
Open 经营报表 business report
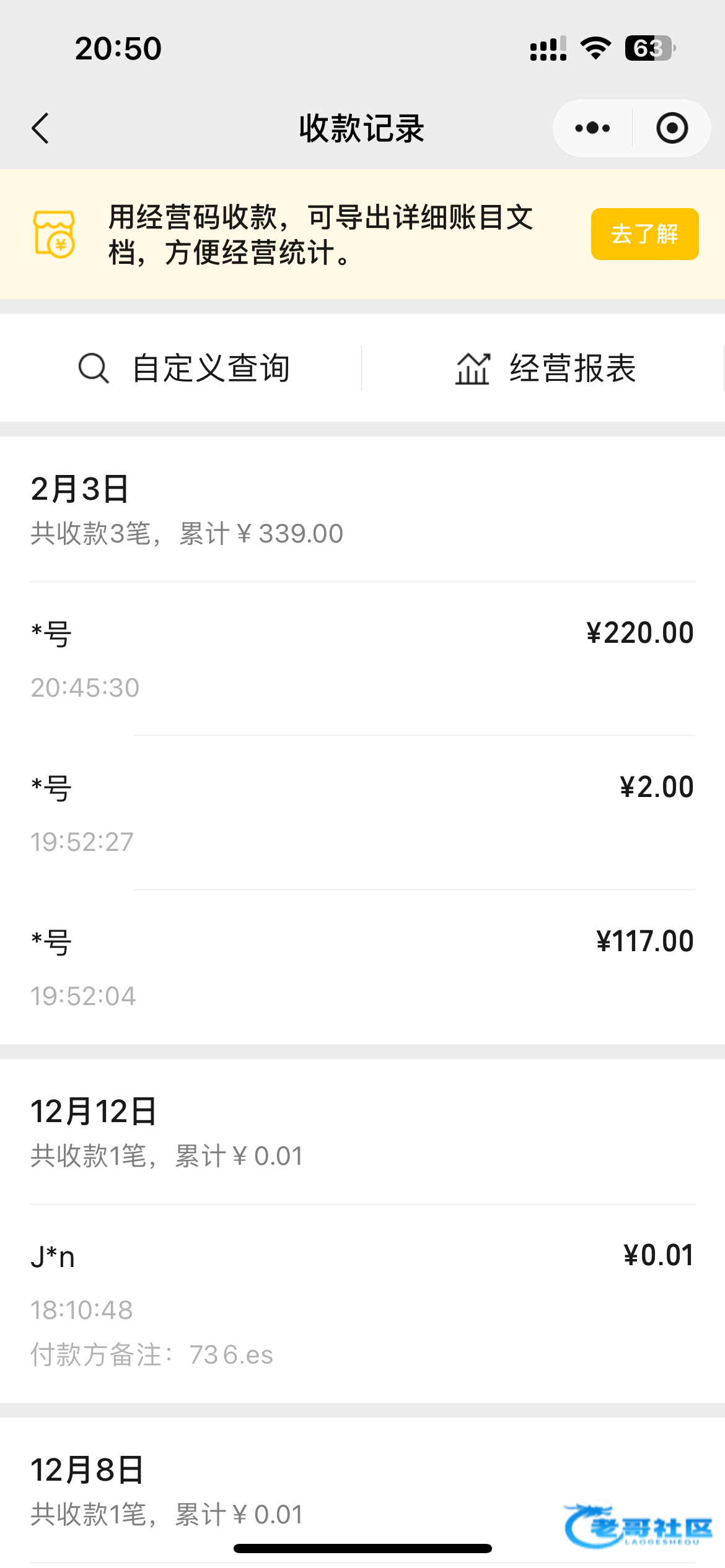click(573, 368)
